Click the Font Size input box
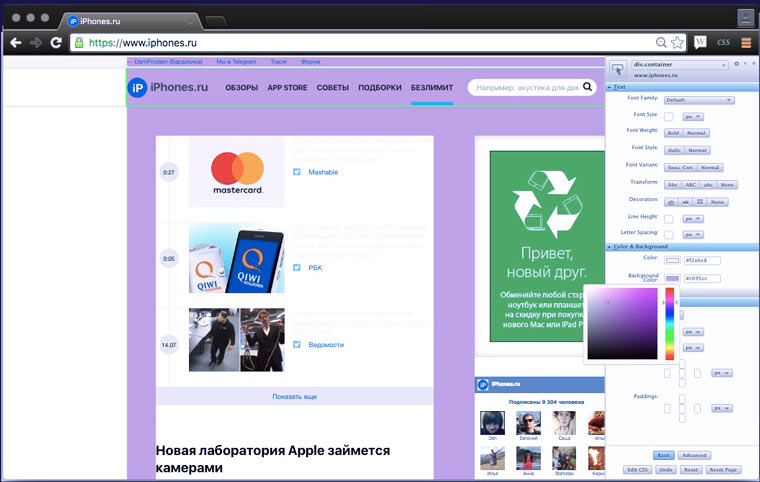This screenshot has height=482, width=760. [x=668, y=117]
